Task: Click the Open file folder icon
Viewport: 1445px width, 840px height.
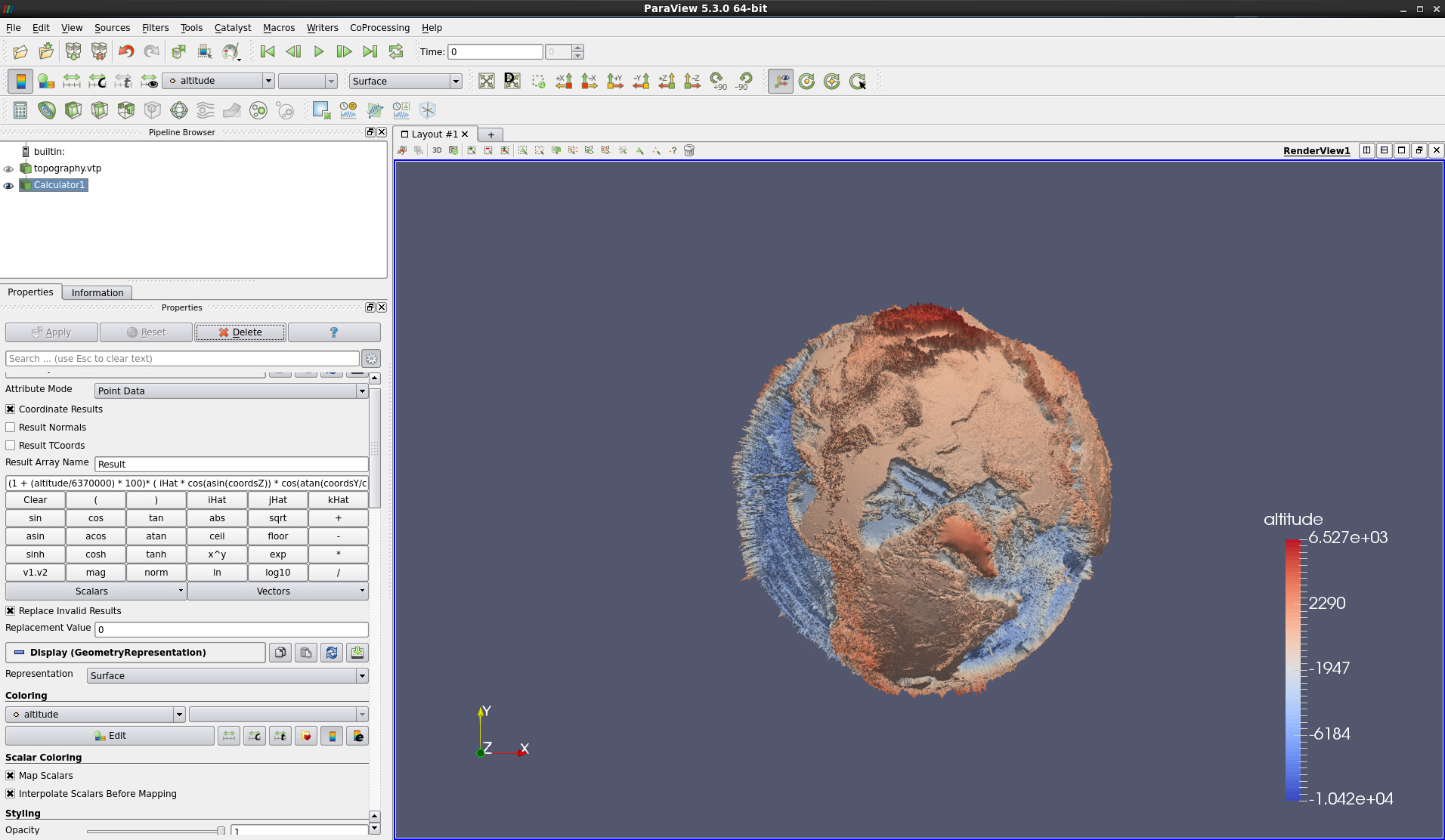Action: [x=20, y=52]
